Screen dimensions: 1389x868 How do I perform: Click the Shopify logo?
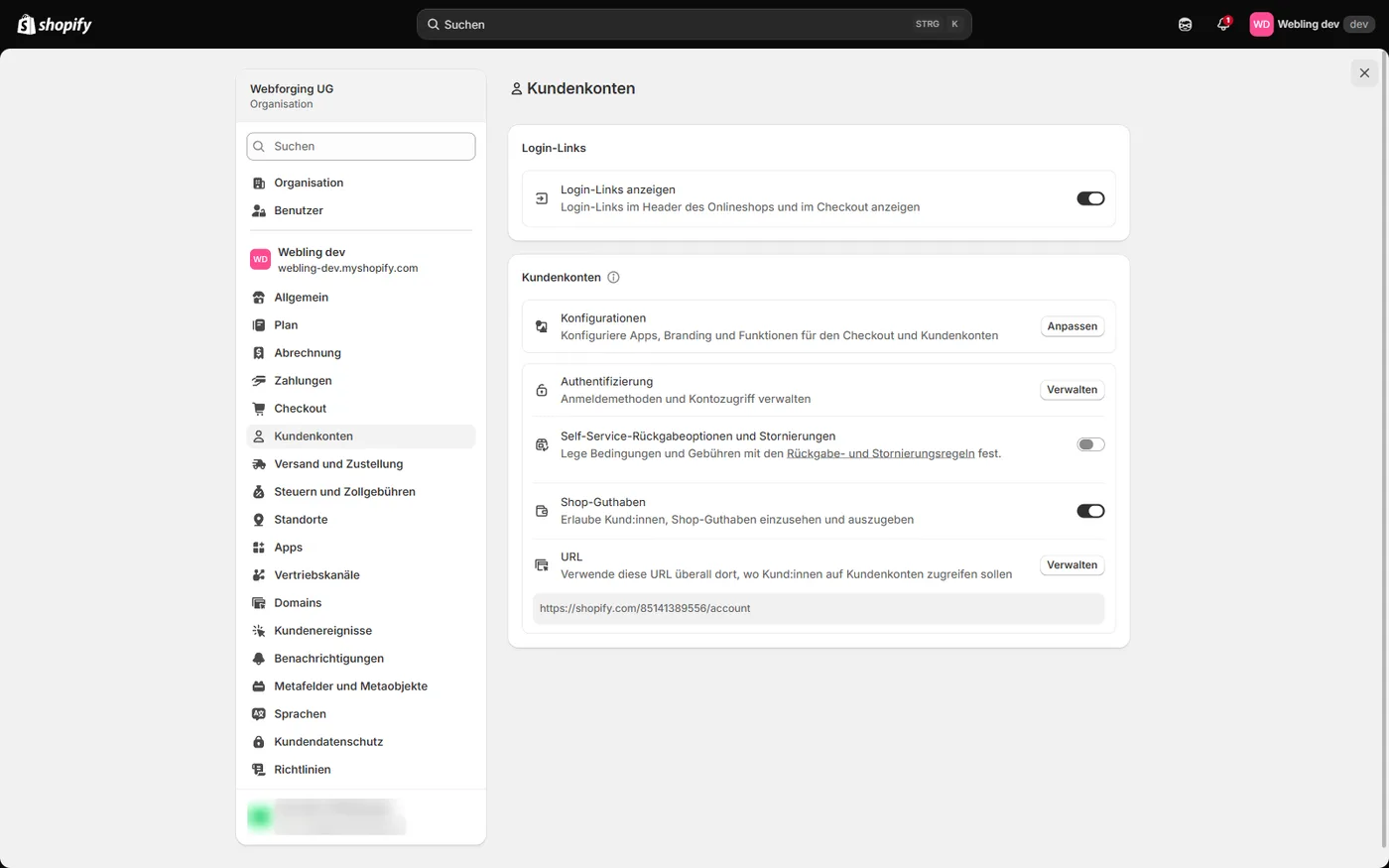click(x=55, y=24)
